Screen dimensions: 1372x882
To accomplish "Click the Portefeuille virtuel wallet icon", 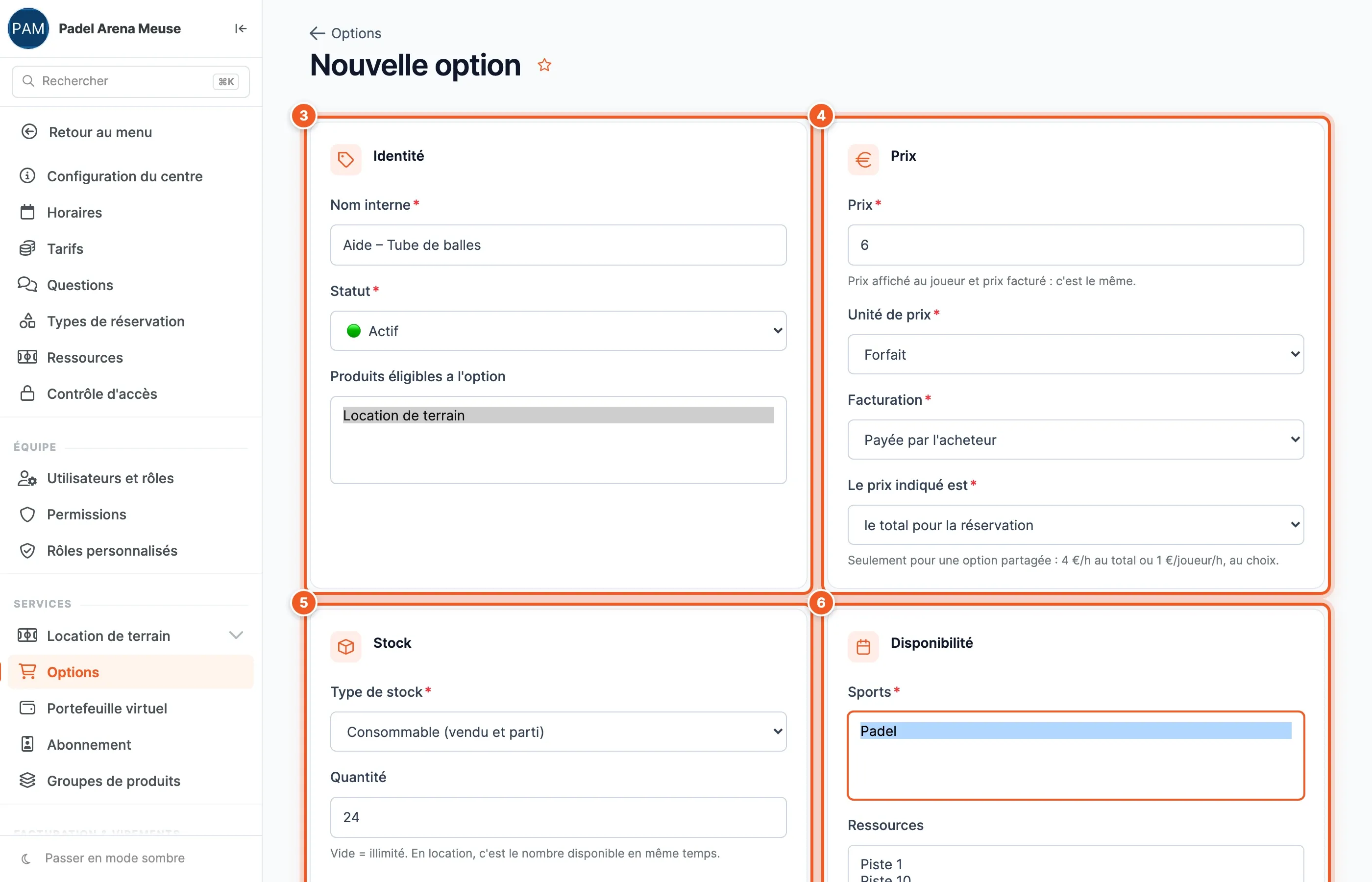I will coord(27,708).
